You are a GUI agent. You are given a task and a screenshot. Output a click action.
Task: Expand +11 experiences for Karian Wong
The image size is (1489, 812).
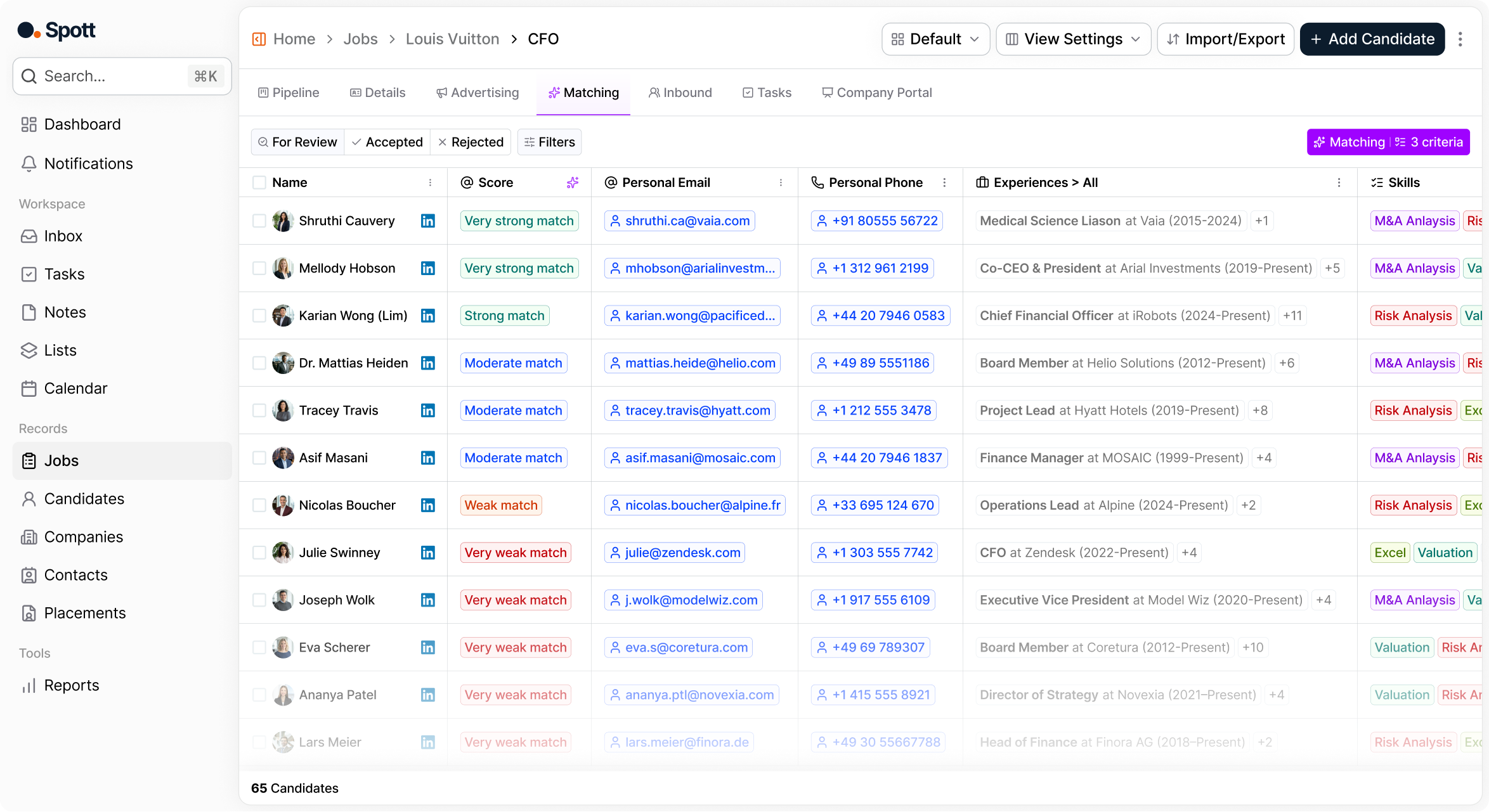(1292, 316)
